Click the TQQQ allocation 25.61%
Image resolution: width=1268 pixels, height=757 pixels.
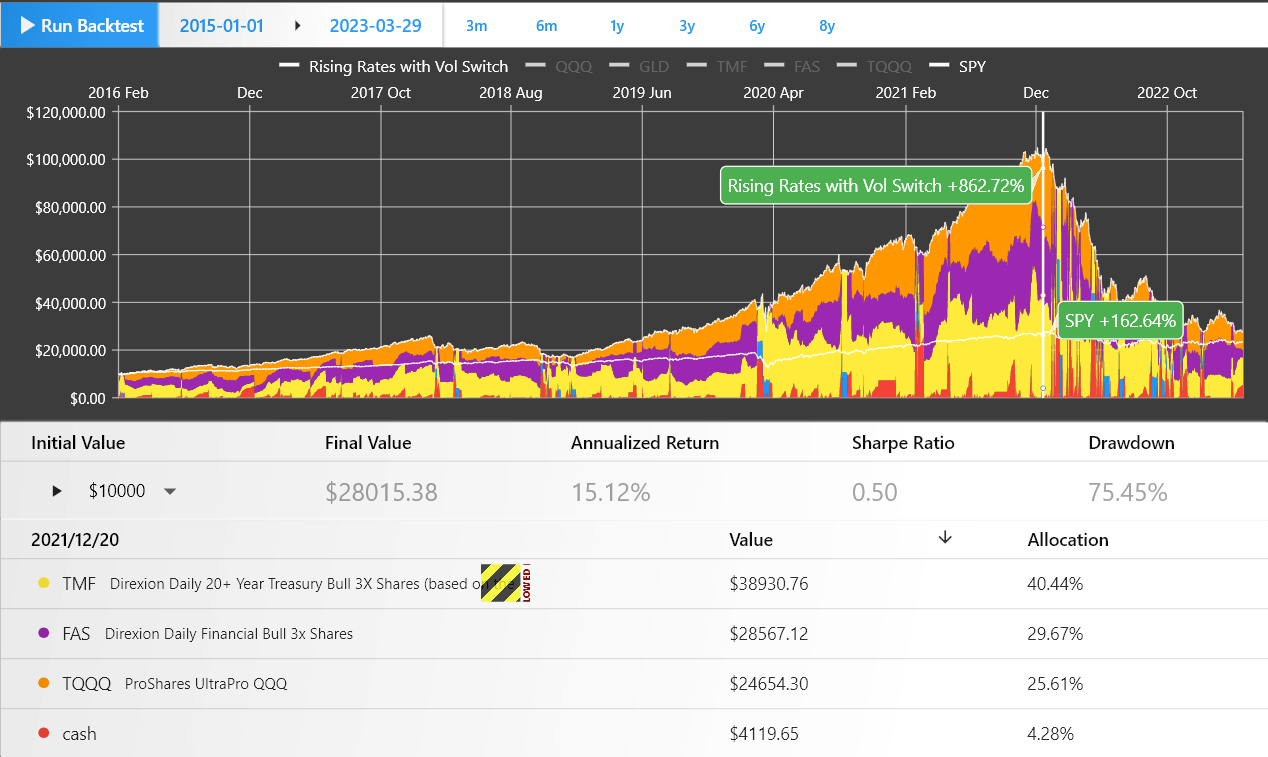(1055, 684)
